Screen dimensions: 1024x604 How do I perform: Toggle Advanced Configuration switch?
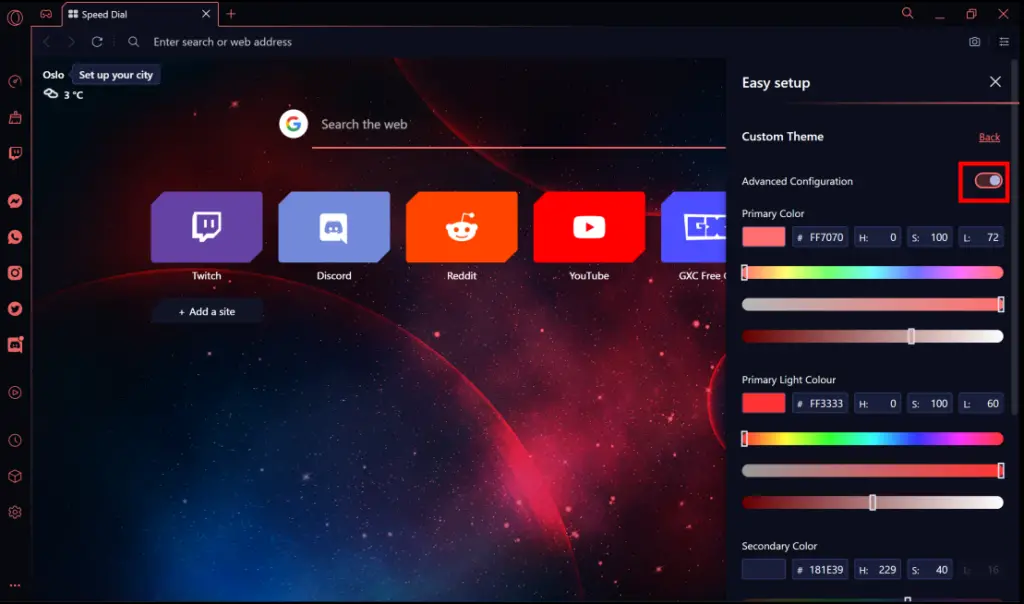988,181
